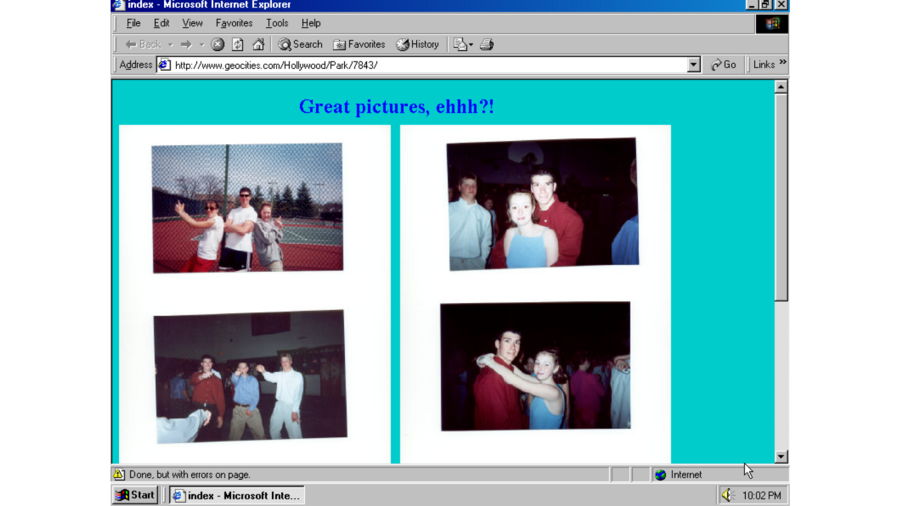Open the Back button history dropdown arrow
900x506 pixels.
click(x=170, y=45)
